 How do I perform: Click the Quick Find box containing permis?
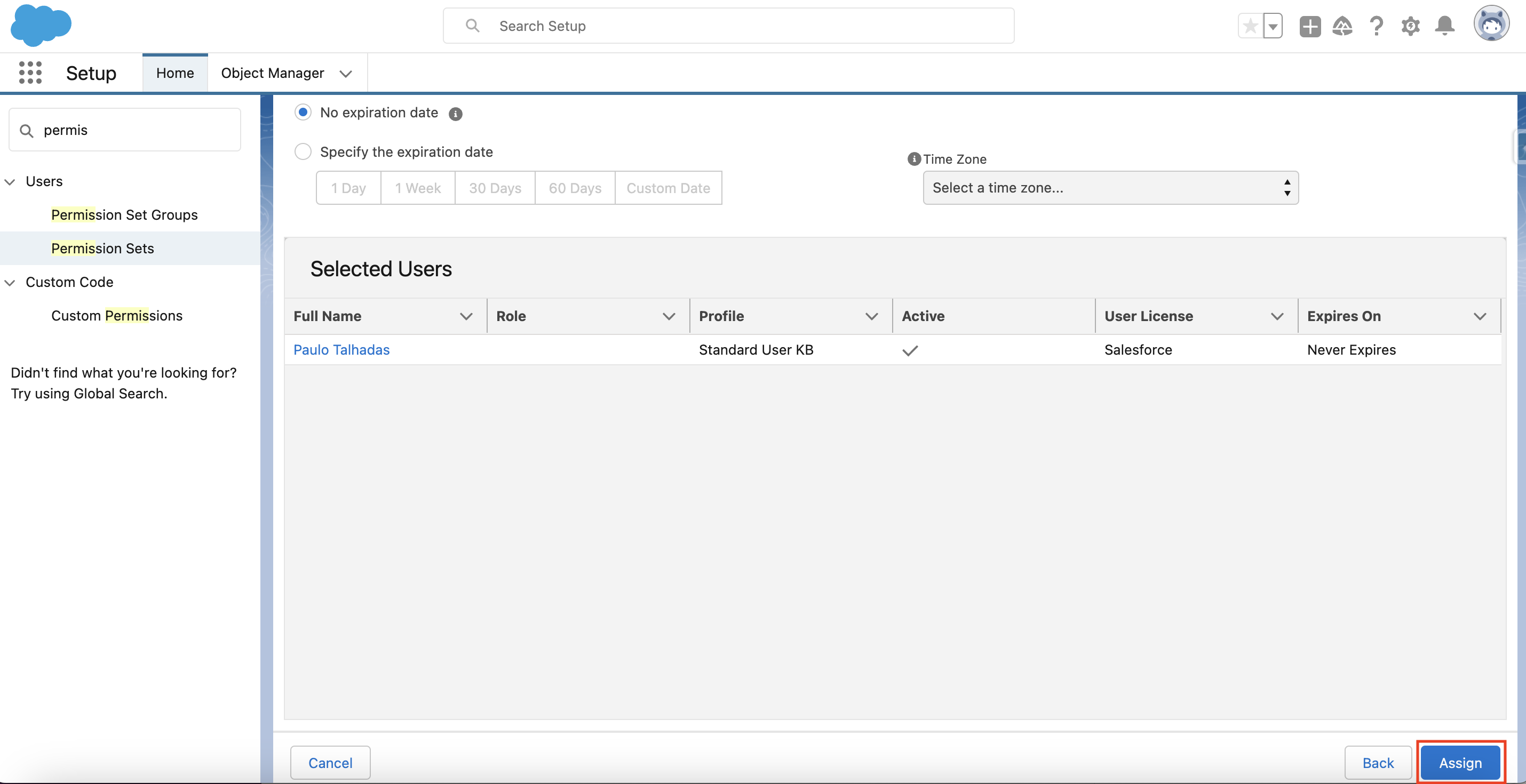pos(124,130)
